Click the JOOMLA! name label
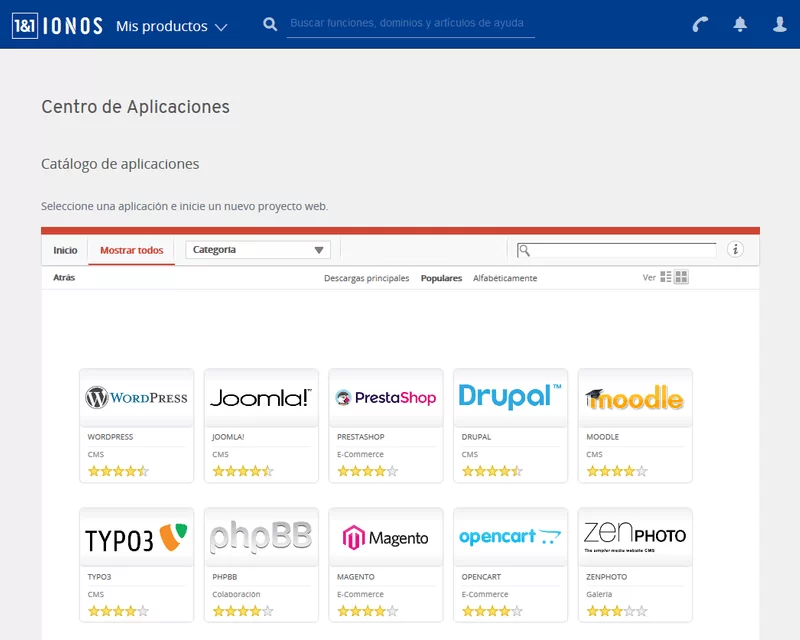The image size is (800, 640). click(228, 437)
